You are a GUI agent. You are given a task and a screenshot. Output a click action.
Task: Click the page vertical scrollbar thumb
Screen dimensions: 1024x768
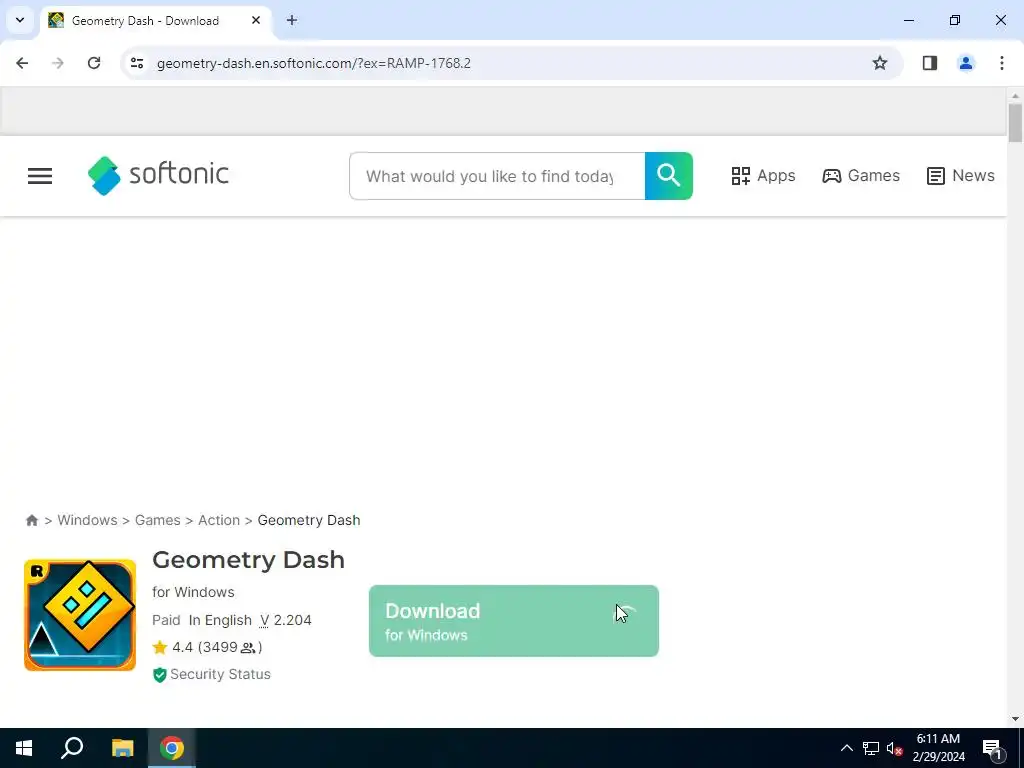coord(1015,123)
